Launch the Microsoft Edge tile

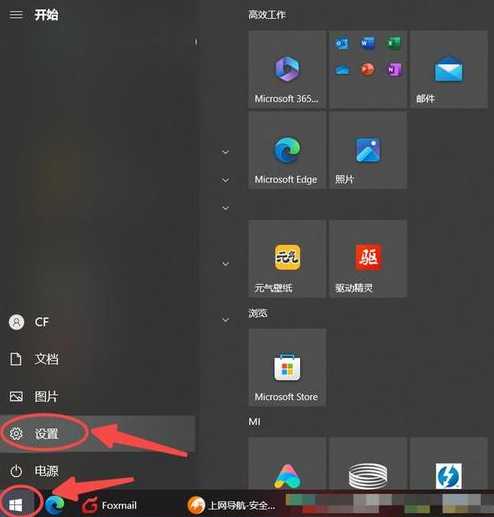click(x=287, y=150)
